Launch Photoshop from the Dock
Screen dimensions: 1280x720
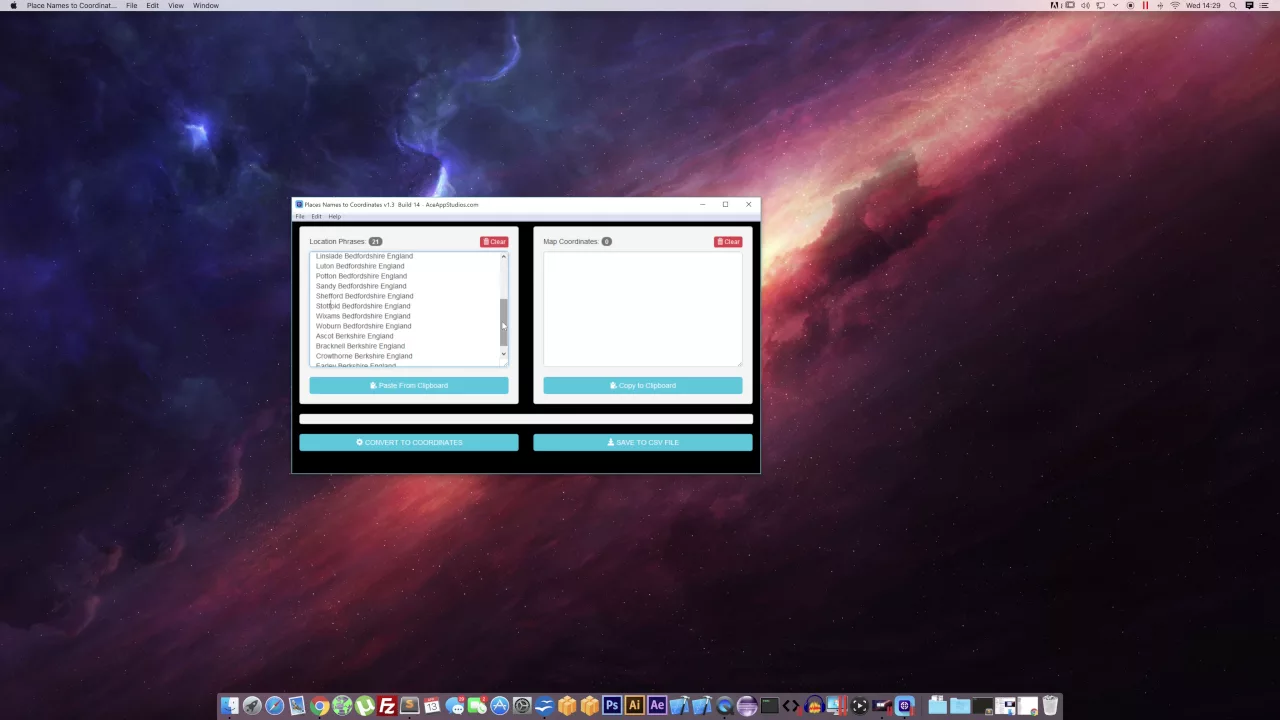[x=612, y=705]
